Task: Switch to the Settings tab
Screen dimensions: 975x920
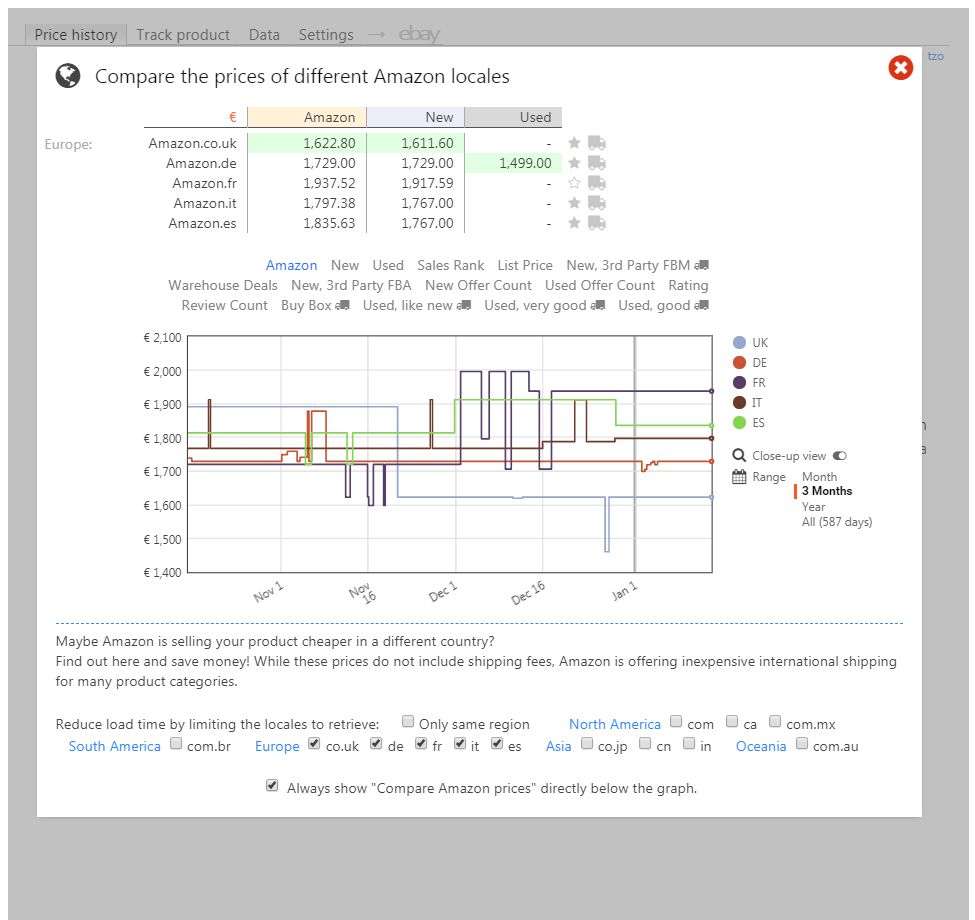Action: [x=326, y=35]
